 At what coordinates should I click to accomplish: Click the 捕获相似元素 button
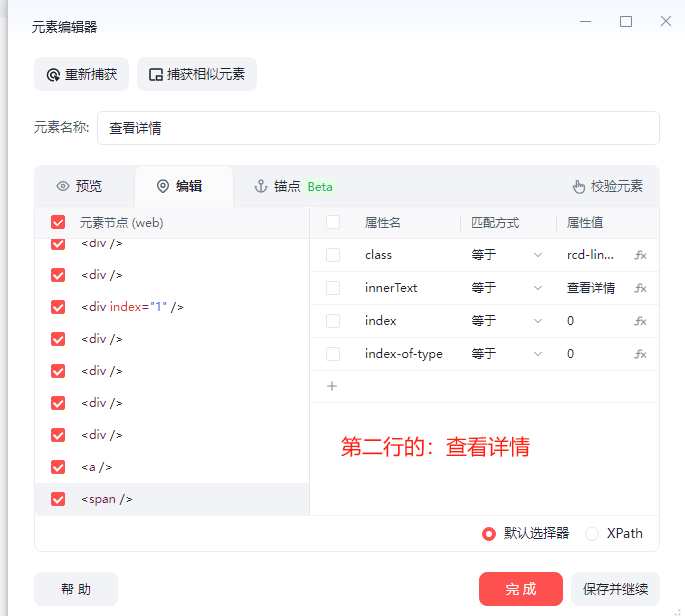coord(197,74)
